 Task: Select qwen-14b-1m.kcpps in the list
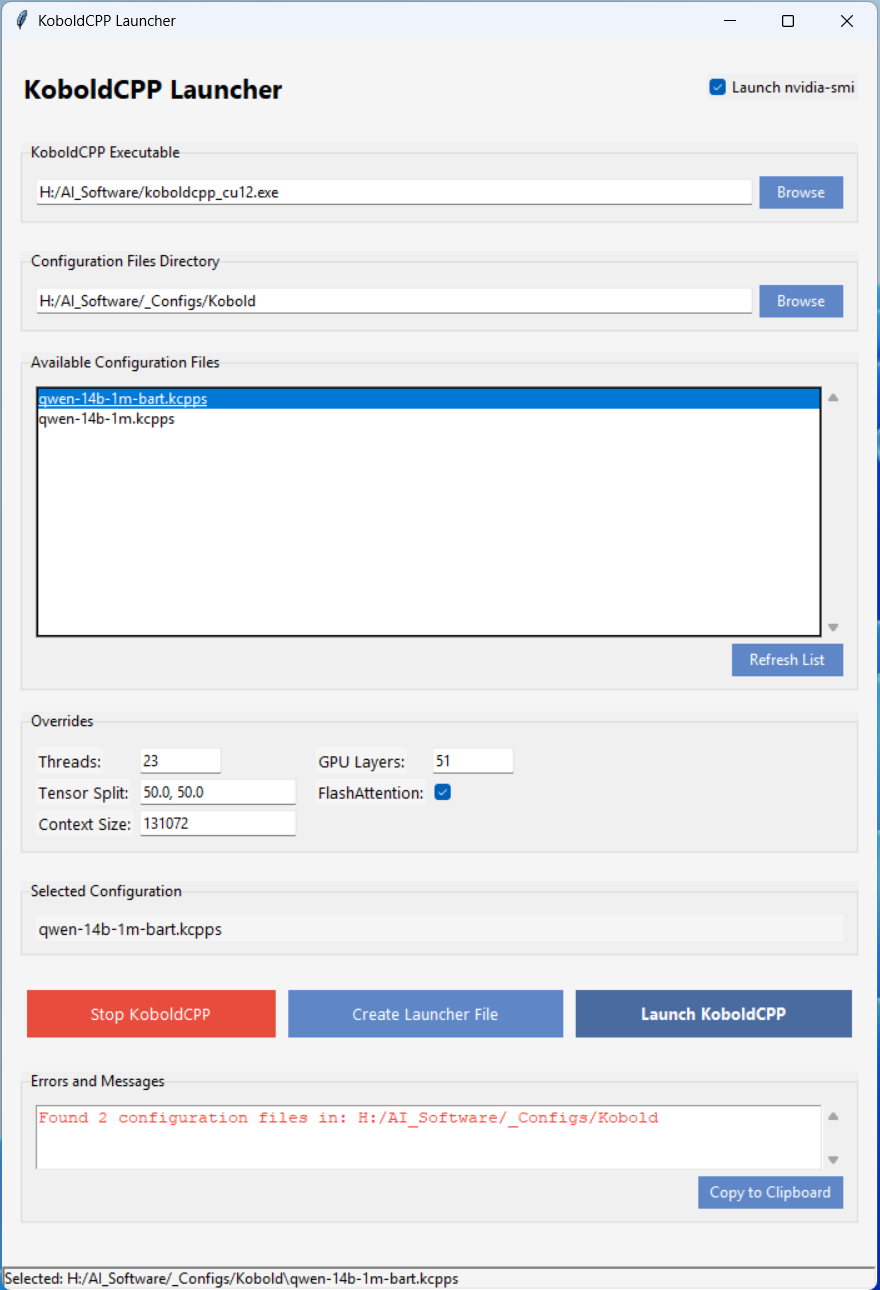pos(428,419)
